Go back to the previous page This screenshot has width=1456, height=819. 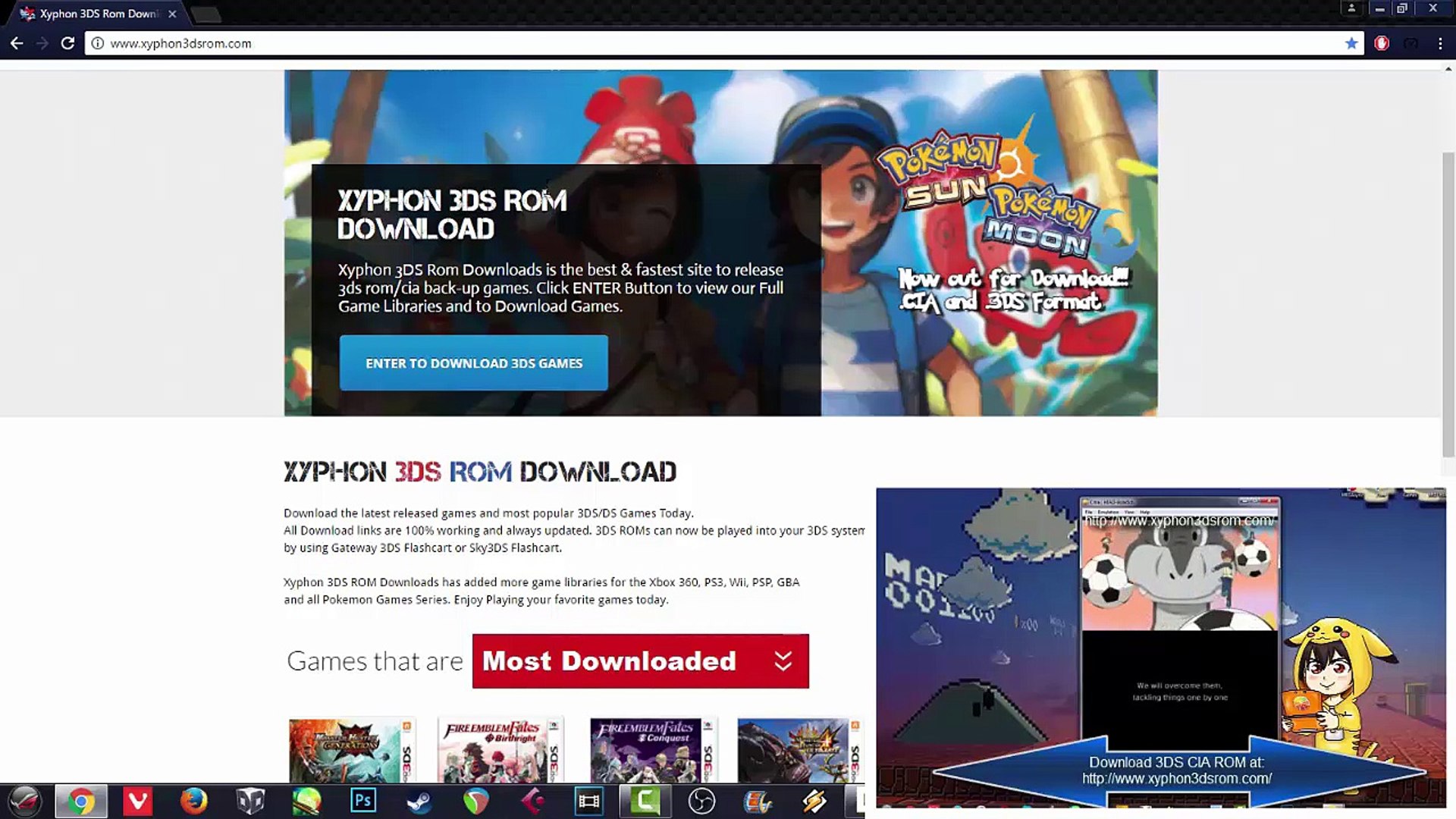click(x=17, y=43)
